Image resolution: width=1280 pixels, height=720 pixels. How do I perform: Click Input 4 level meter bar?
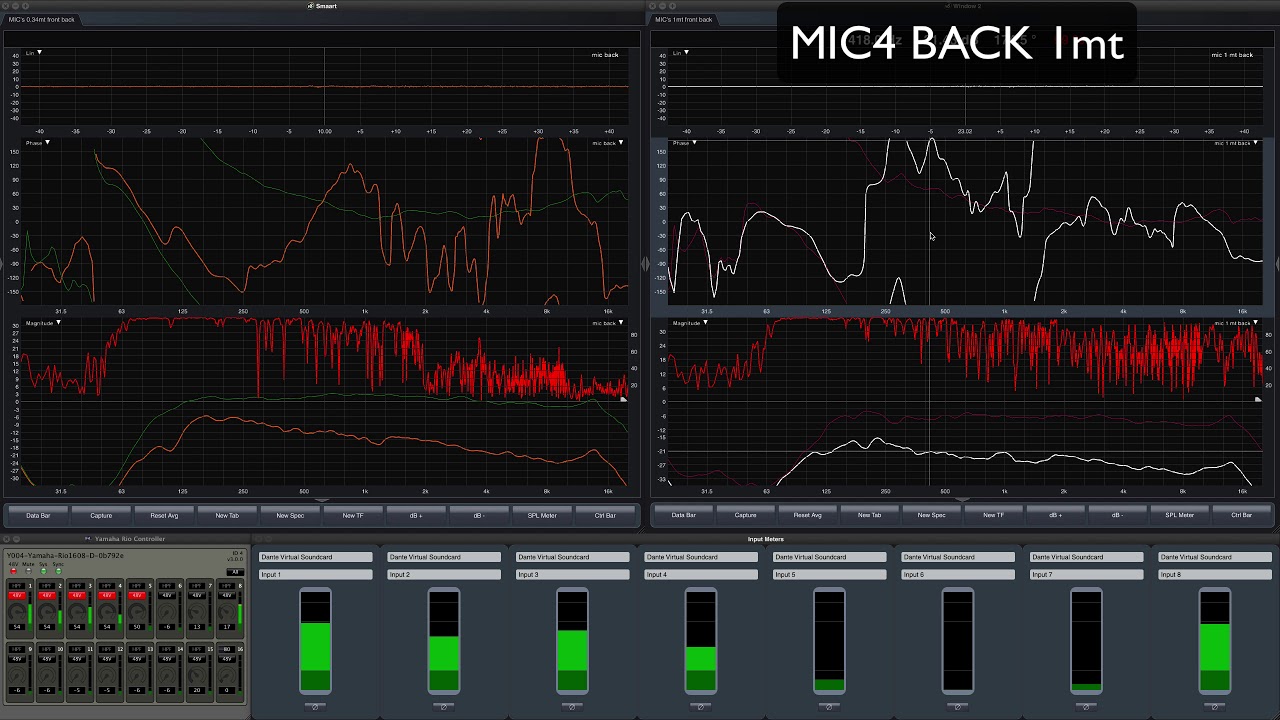(x=700, y=641)
